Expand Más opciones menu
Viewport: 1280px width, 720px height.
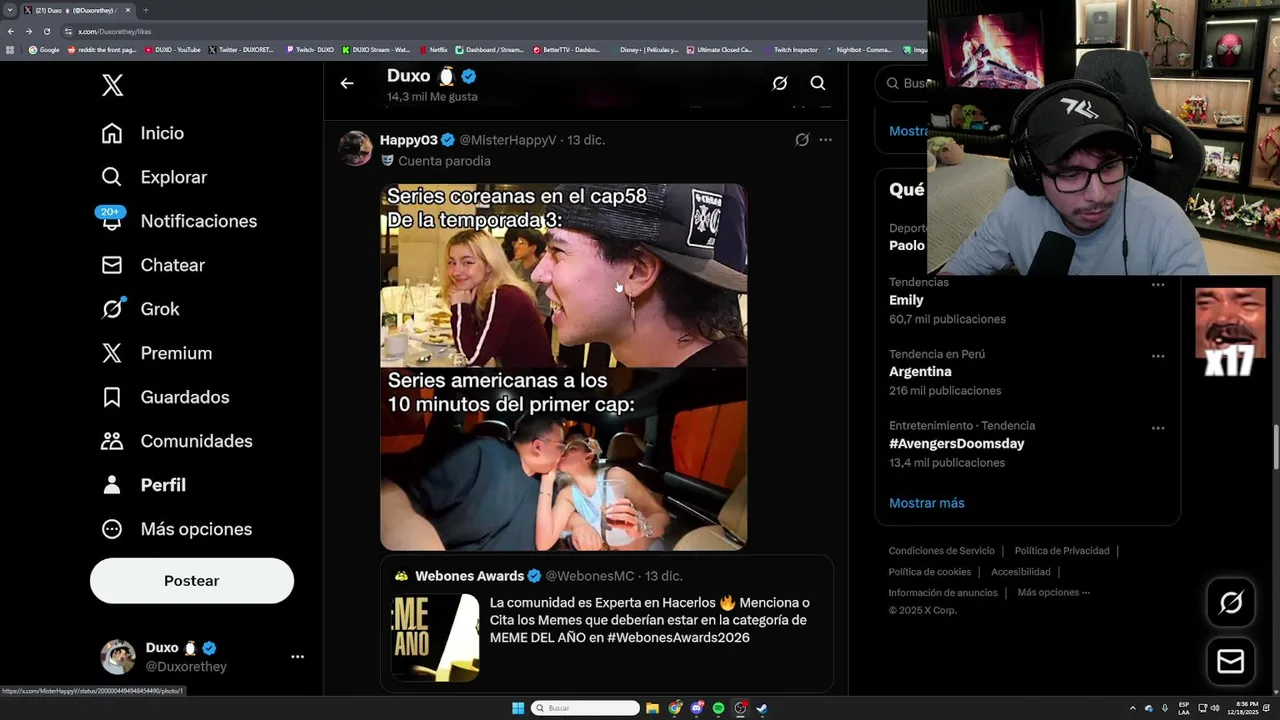tap(177, 529)
